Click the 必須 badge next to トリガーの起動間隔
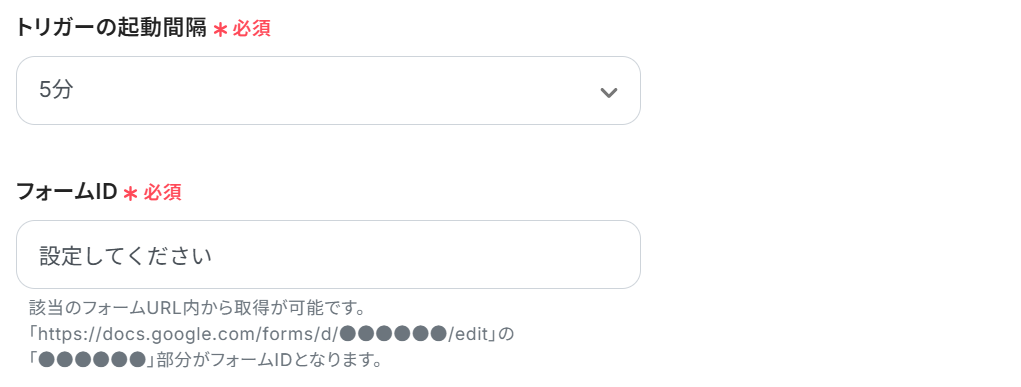 pyautogui.click(x=251, y=29)
